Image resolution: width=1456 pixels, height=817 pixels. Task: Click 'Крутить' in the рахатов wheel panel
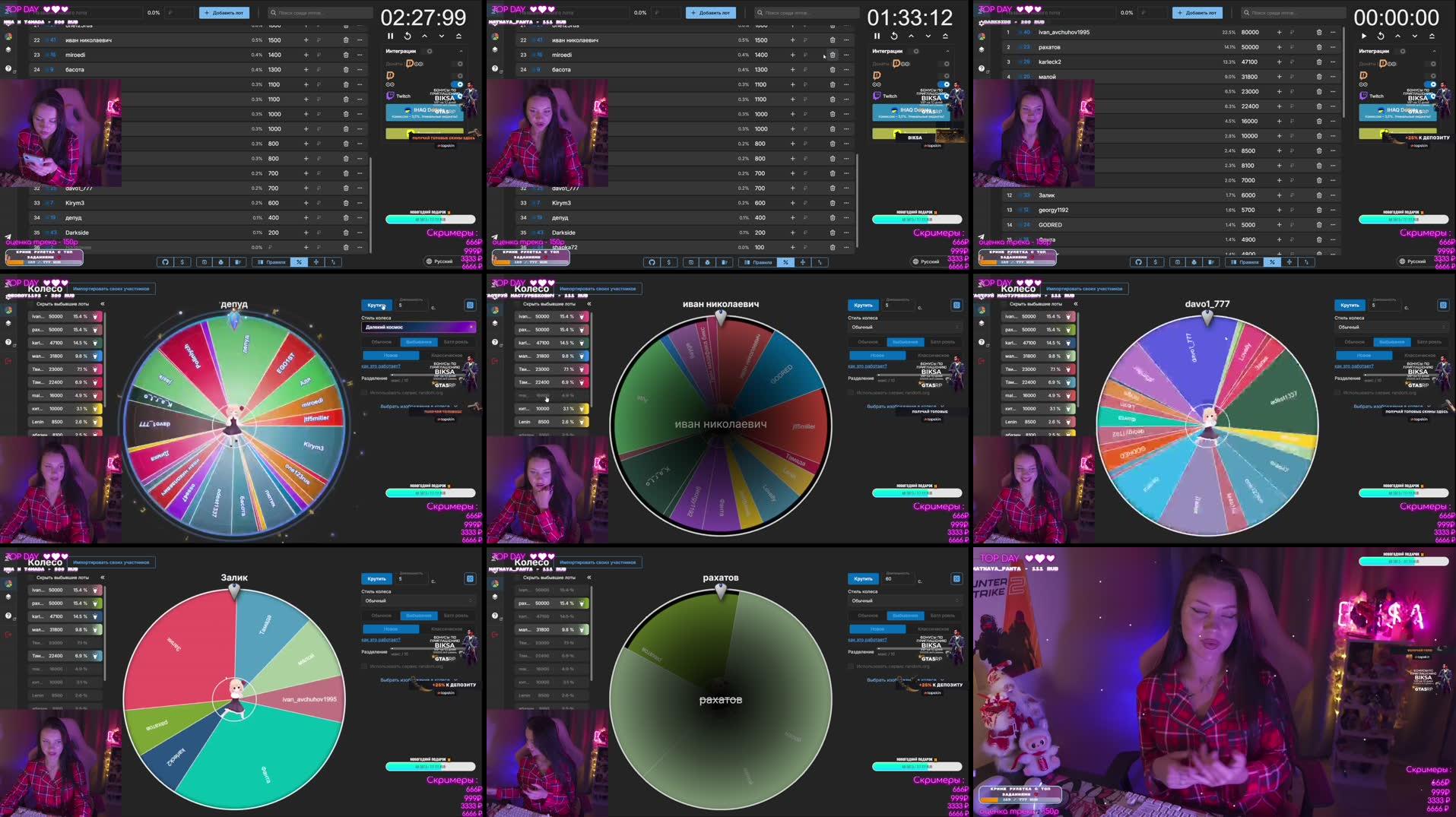(863, 579)
